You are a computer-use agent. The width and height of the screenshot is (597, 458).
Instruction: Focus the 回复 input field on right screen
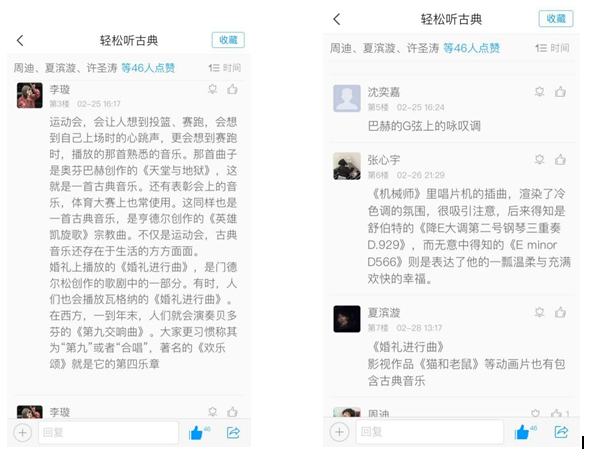point(429,432)
